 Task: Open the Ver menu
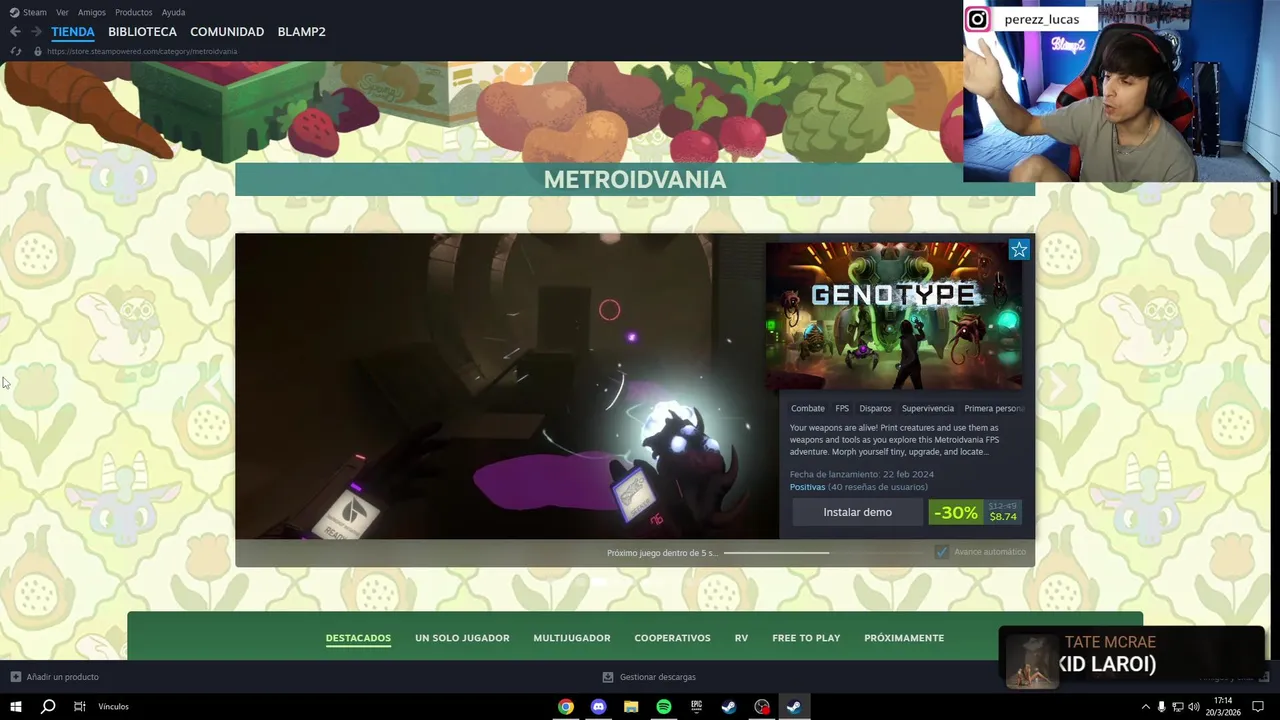tap(62, 12)
